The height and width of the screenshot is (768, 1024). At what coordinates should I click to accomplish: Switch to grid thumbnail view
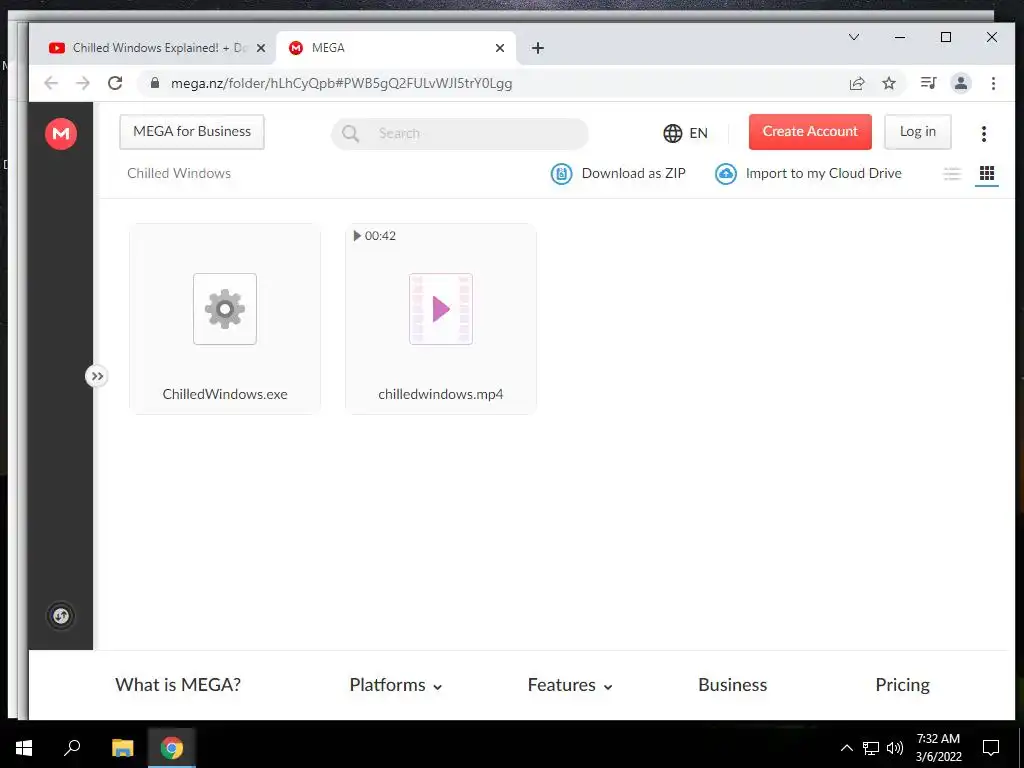987,173
